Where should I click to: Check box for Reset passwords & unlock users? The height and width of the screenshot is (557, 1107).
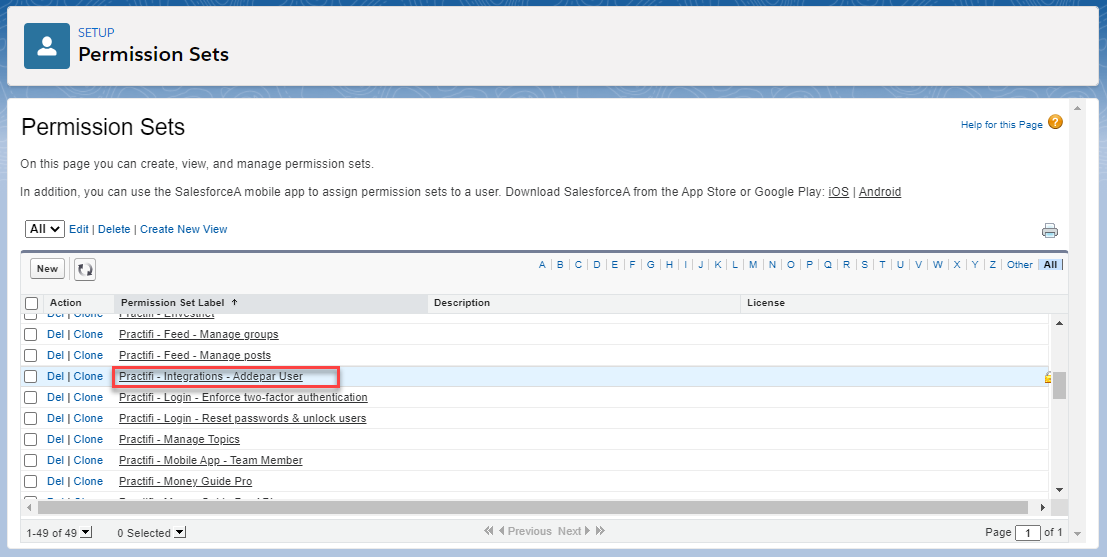30,419
